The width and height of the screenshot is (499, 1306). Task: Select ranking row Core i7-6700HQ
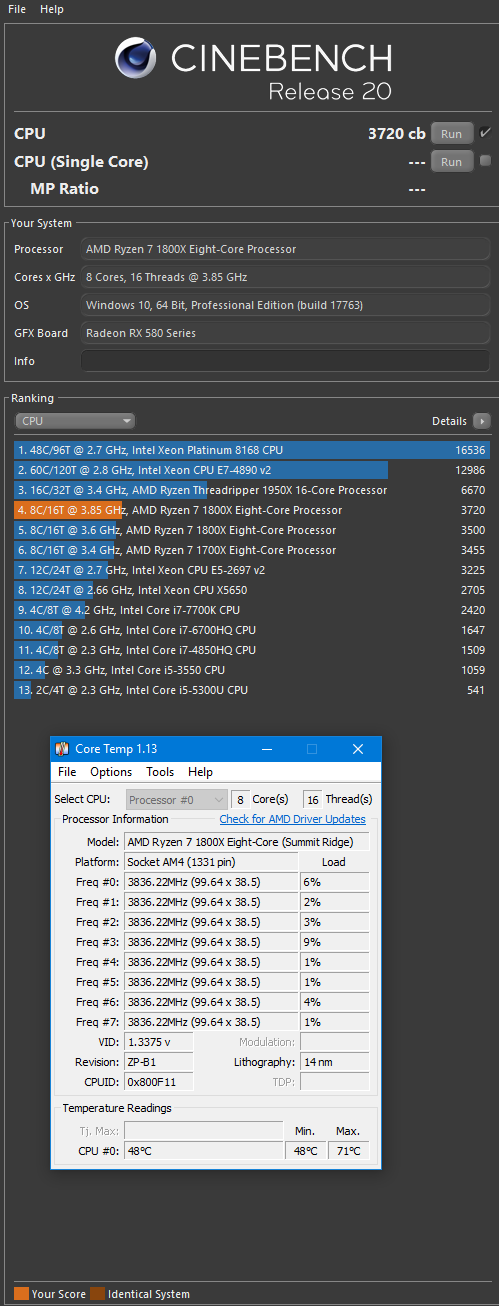[252, 630]
